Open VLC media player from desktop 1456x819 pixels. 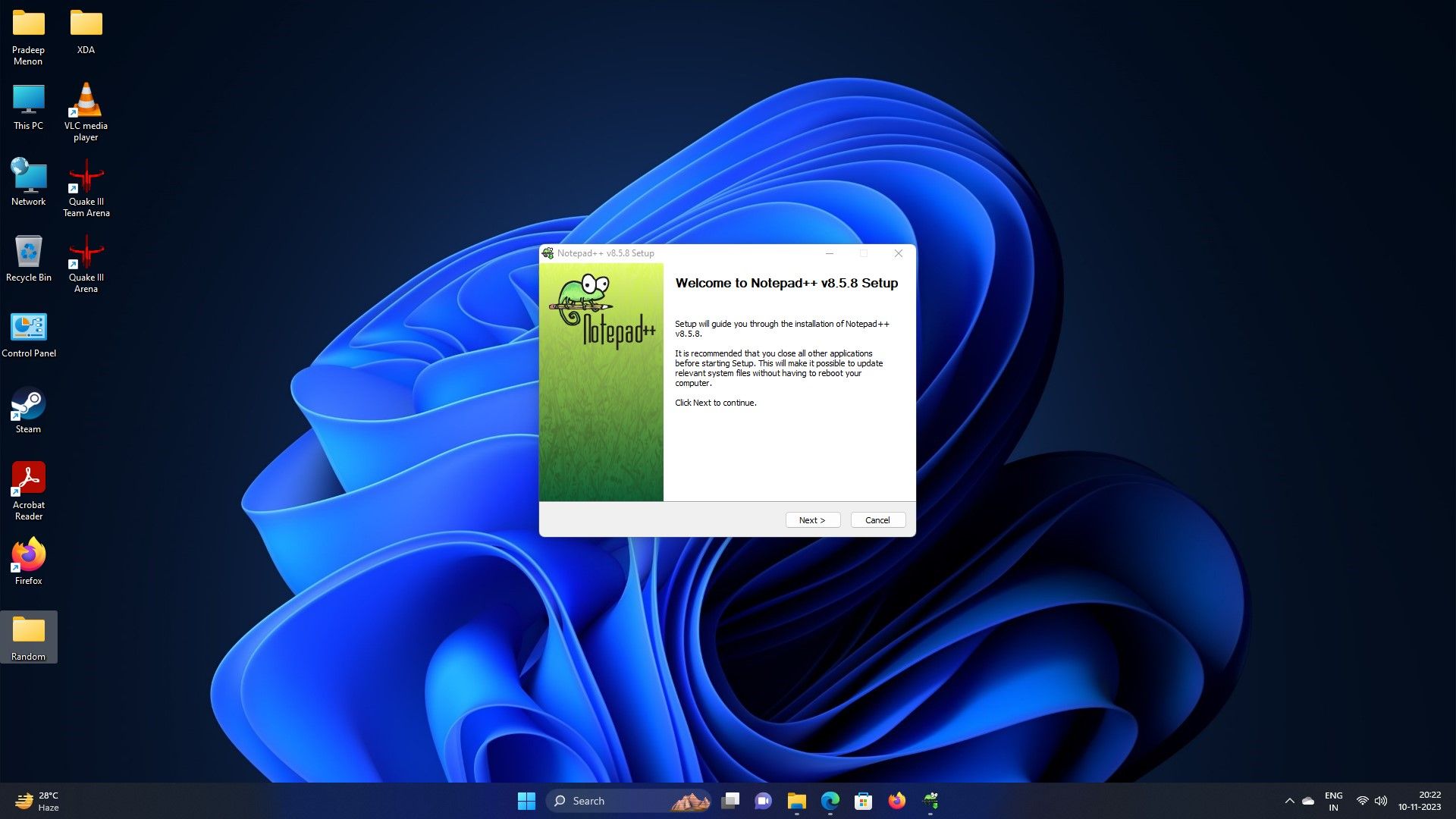click(85, 108)
